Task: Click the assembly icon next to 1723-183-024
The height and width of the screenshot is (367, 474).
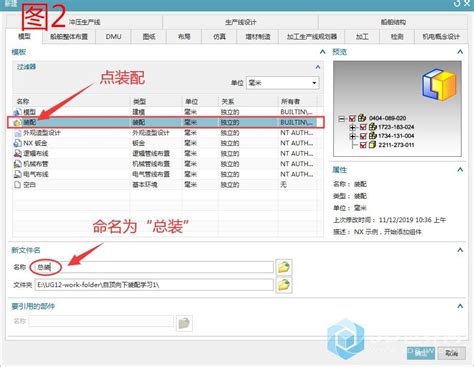Action: tap(373, 127)
